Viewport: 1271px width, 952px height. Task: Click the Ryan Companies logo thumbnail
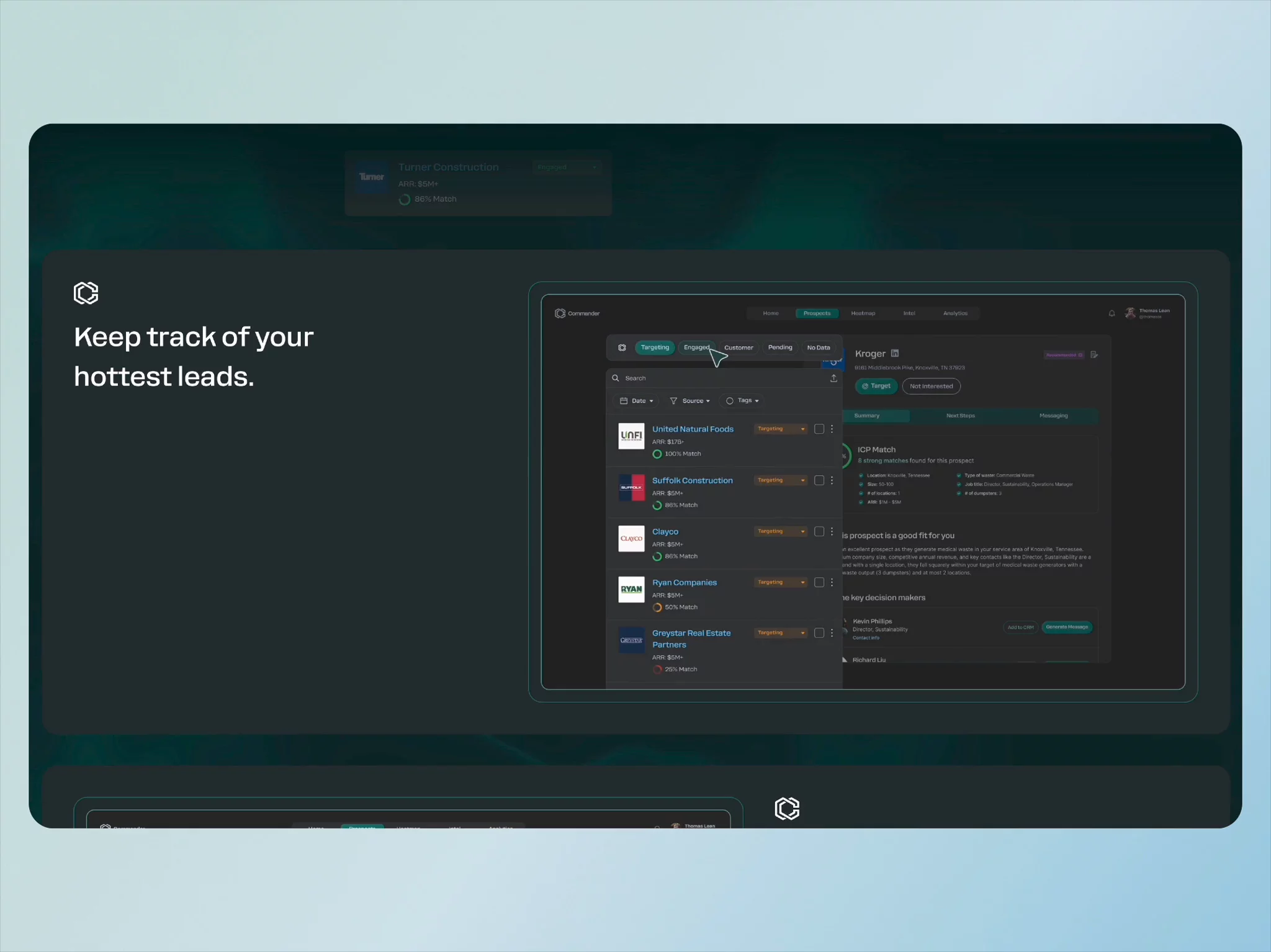point(631,589)
